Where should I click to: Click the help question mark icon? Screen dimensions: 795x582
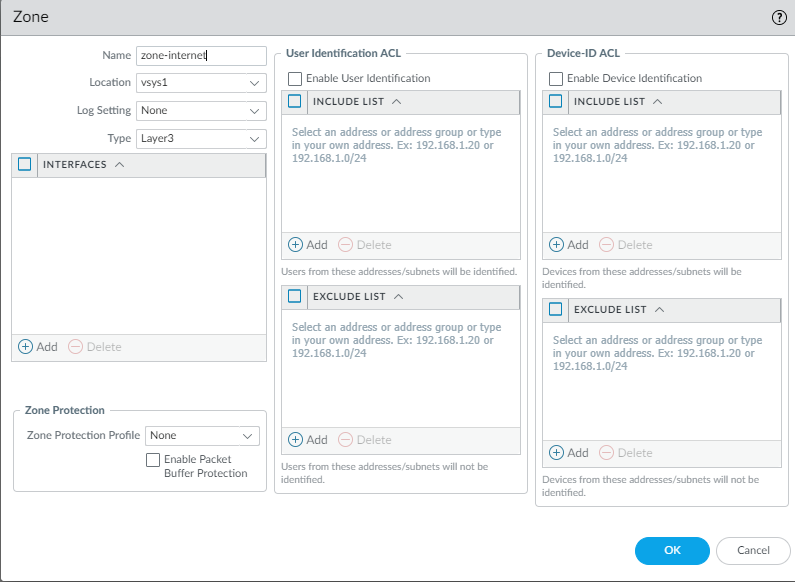click(779, 17)
